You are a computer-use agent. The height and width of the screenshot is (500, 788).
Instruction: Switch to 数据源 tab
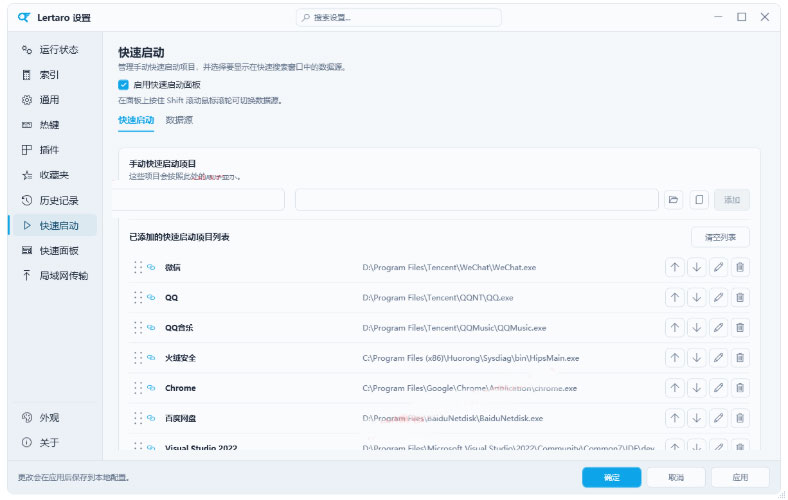point(179,120)
